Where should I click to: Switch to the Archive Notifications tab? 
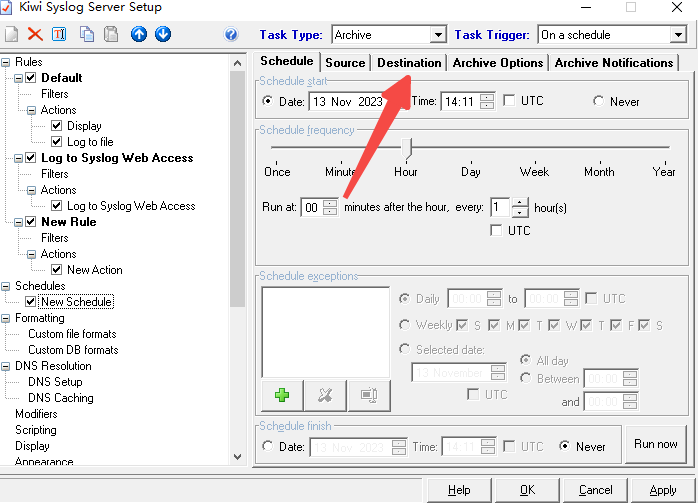point(614,63)
